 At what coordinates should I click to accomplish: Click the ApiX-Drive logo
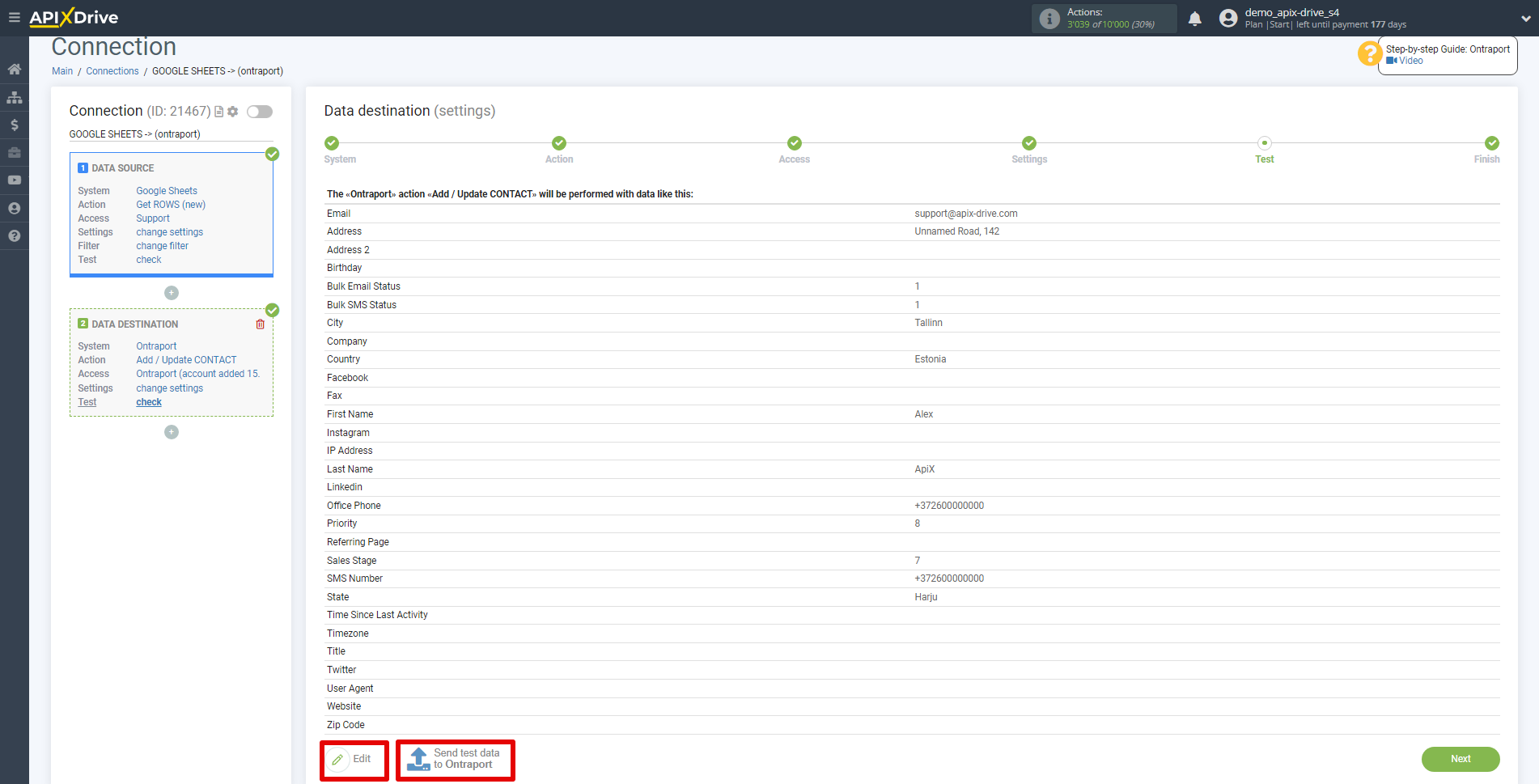[74, 17]
